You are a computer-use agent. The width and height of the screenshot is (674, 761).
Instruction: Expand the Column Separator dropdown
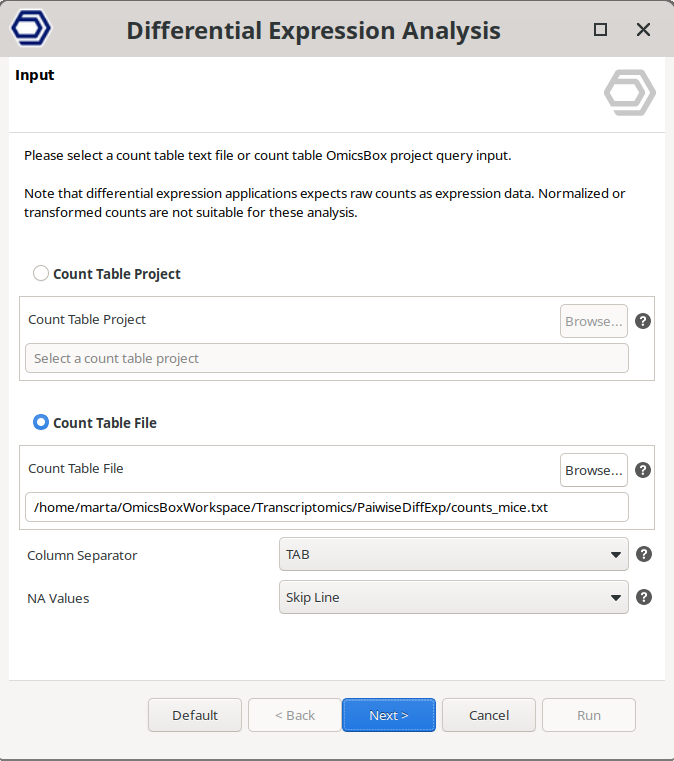(453, 554)
